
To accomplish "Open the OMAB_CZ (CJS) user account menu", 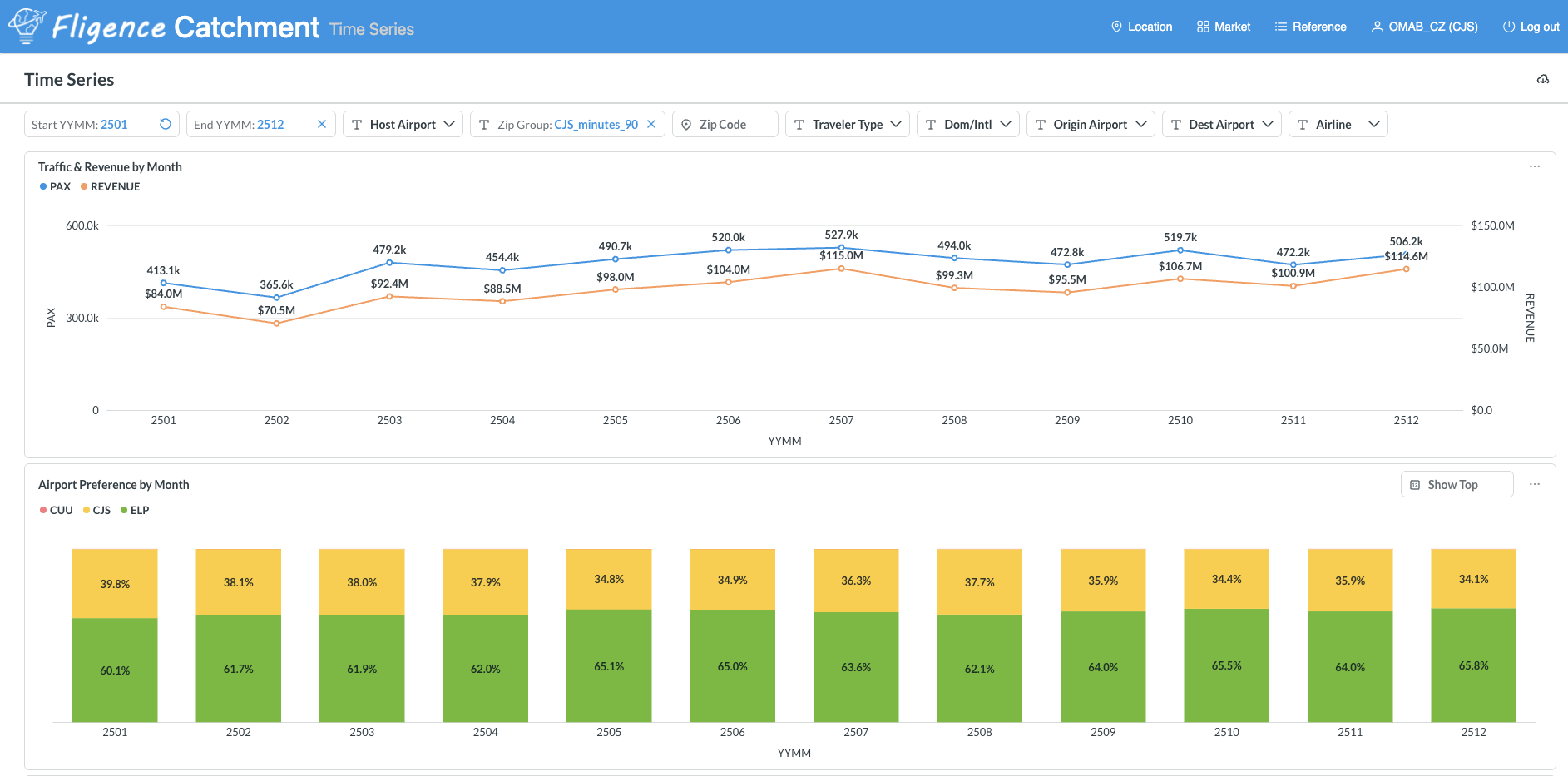I will [x=1424, y=27].
